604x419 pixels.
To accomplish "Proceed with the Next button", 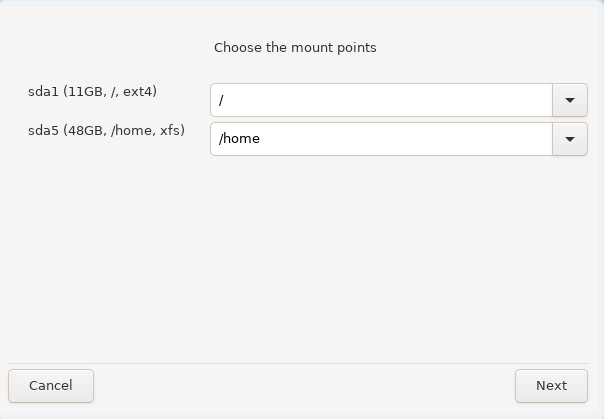I will click(x=551, y=386).
